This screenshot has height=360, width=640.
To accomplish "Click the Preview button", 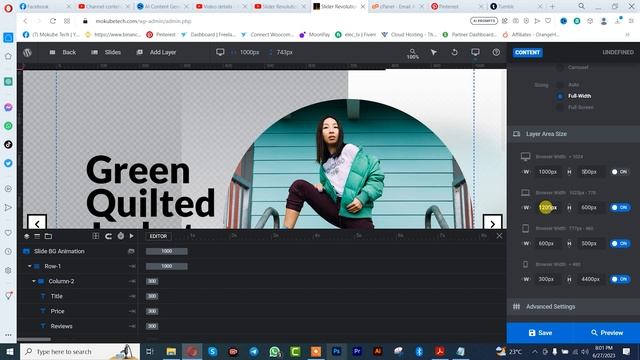I will coord(607,333).
